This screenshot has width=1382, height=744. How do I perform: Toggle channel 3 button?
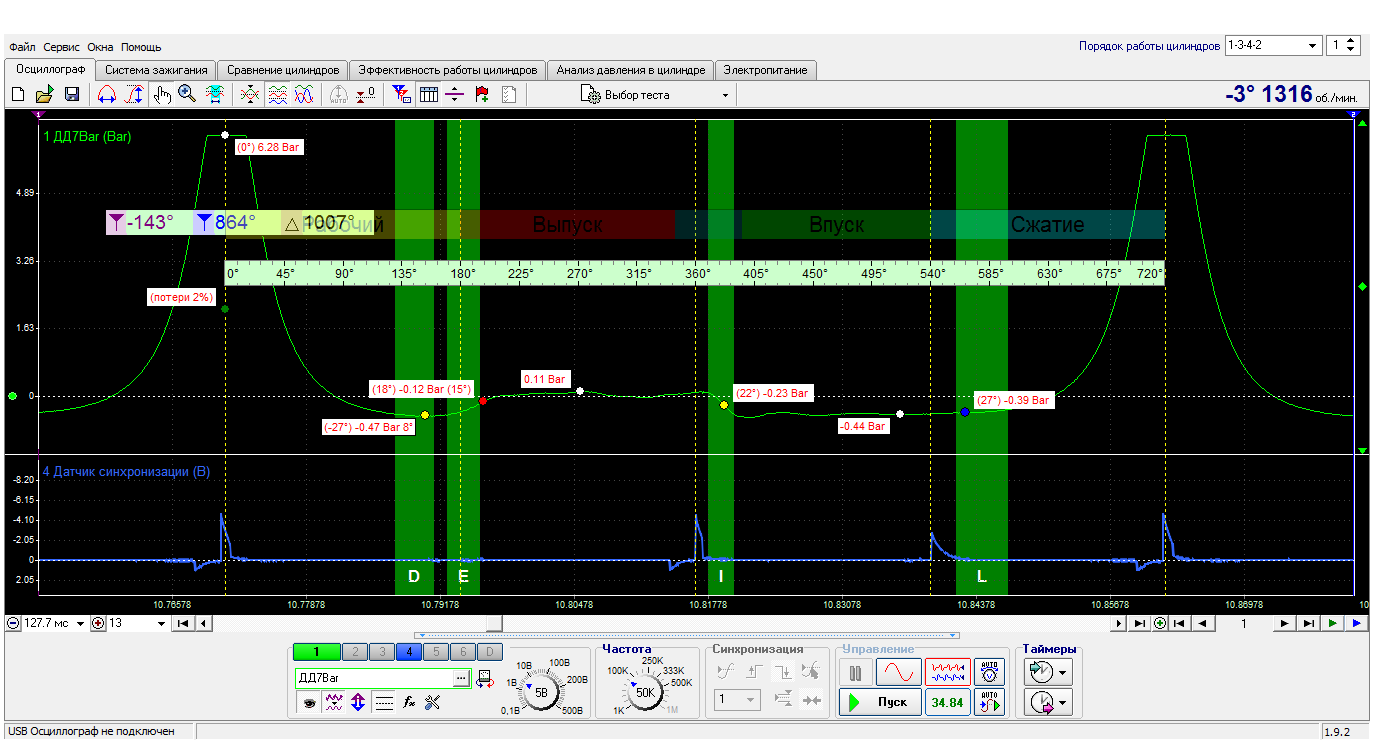381,652
